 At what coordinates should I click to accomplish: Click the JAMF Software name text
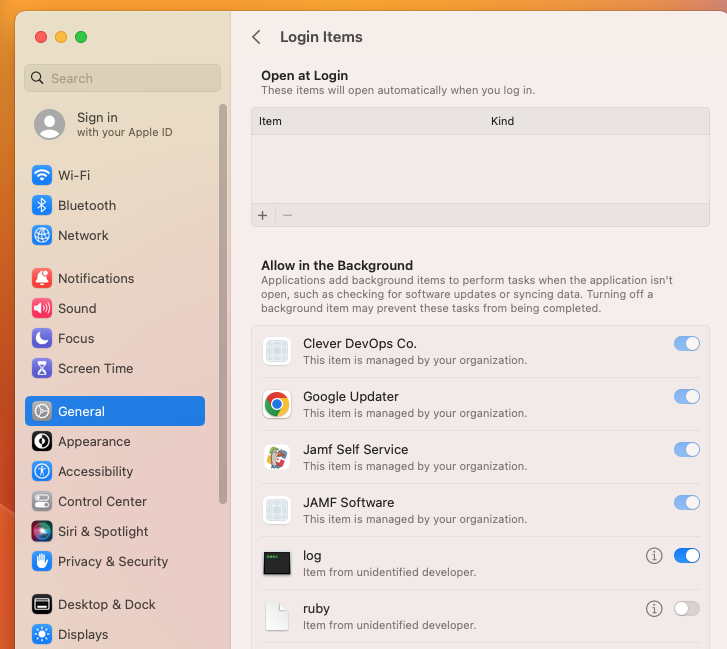(349, 503)
